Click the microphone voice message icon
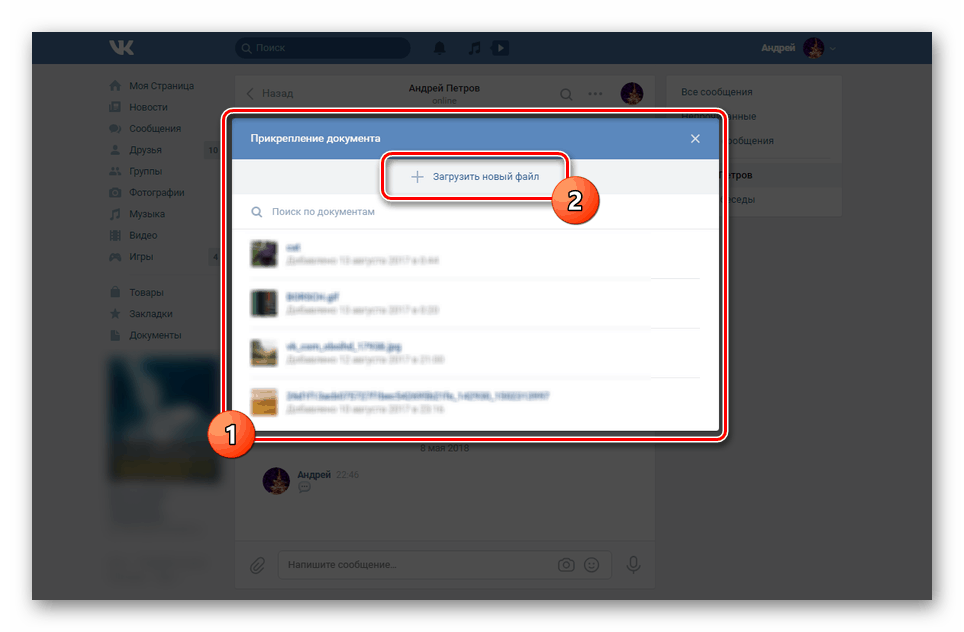 [633, 565]
